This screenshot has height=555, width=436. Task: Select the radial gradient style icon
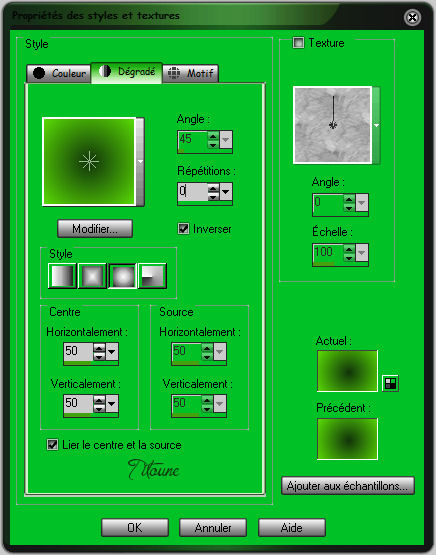pos(153,276)
